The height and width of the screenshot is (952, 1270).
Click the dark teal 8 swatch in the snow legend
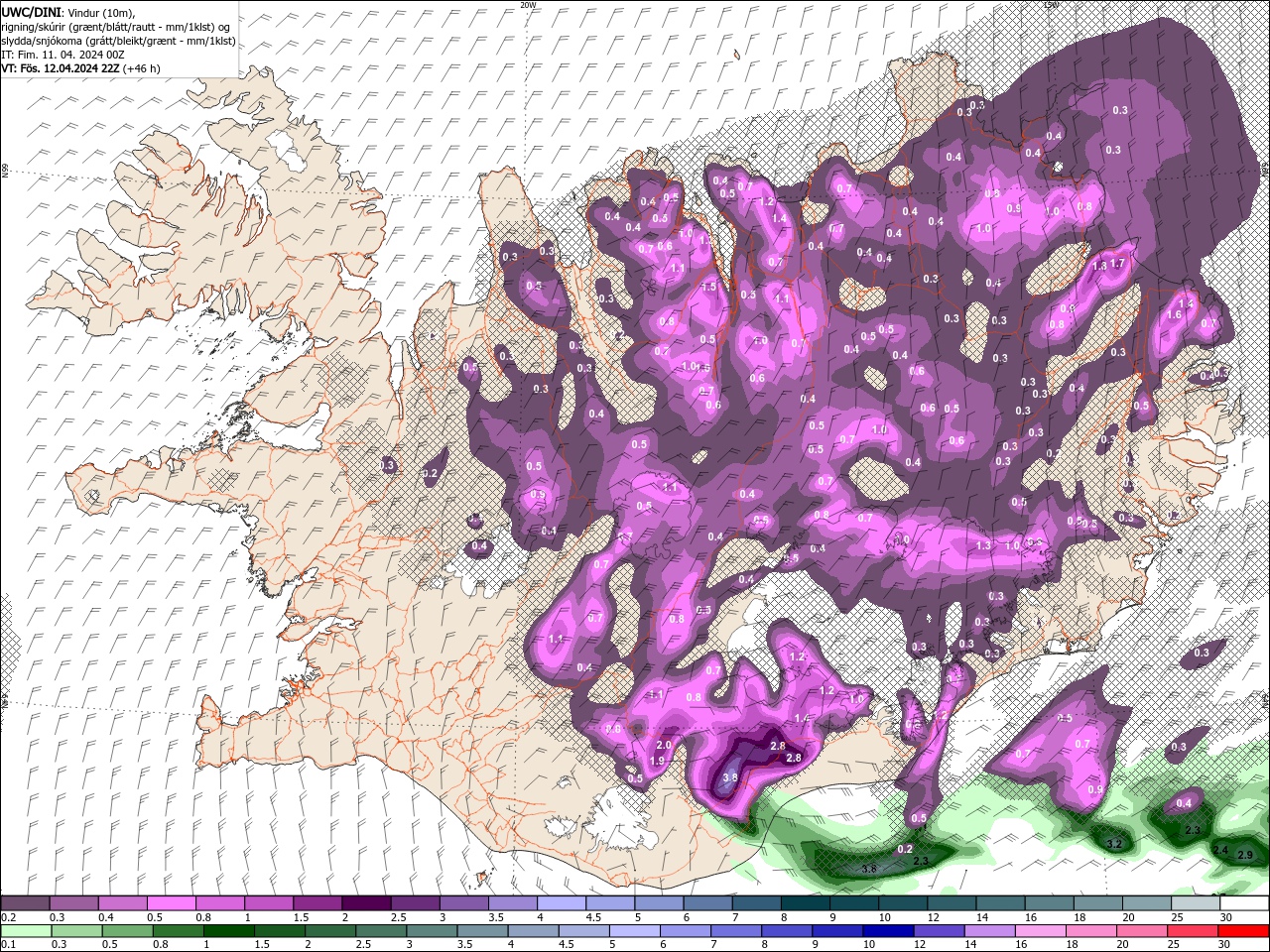point(805,903)
